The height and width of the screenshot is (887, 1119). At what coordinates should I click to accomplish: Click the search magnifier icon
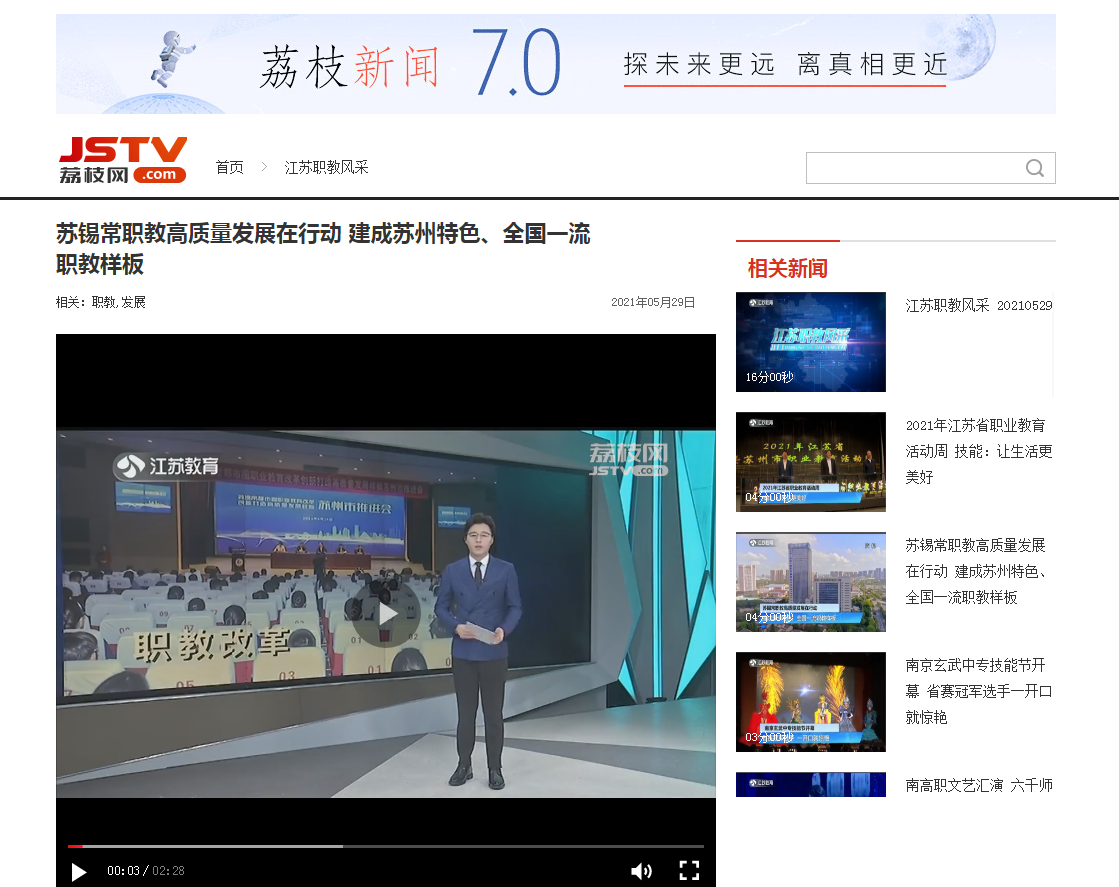[1034, 168]
